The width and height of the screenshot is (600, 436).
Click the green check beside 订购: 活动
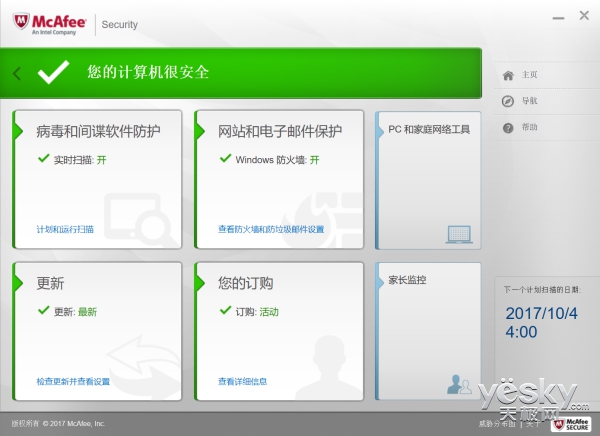pyautogui.click(x=225, y=310)
